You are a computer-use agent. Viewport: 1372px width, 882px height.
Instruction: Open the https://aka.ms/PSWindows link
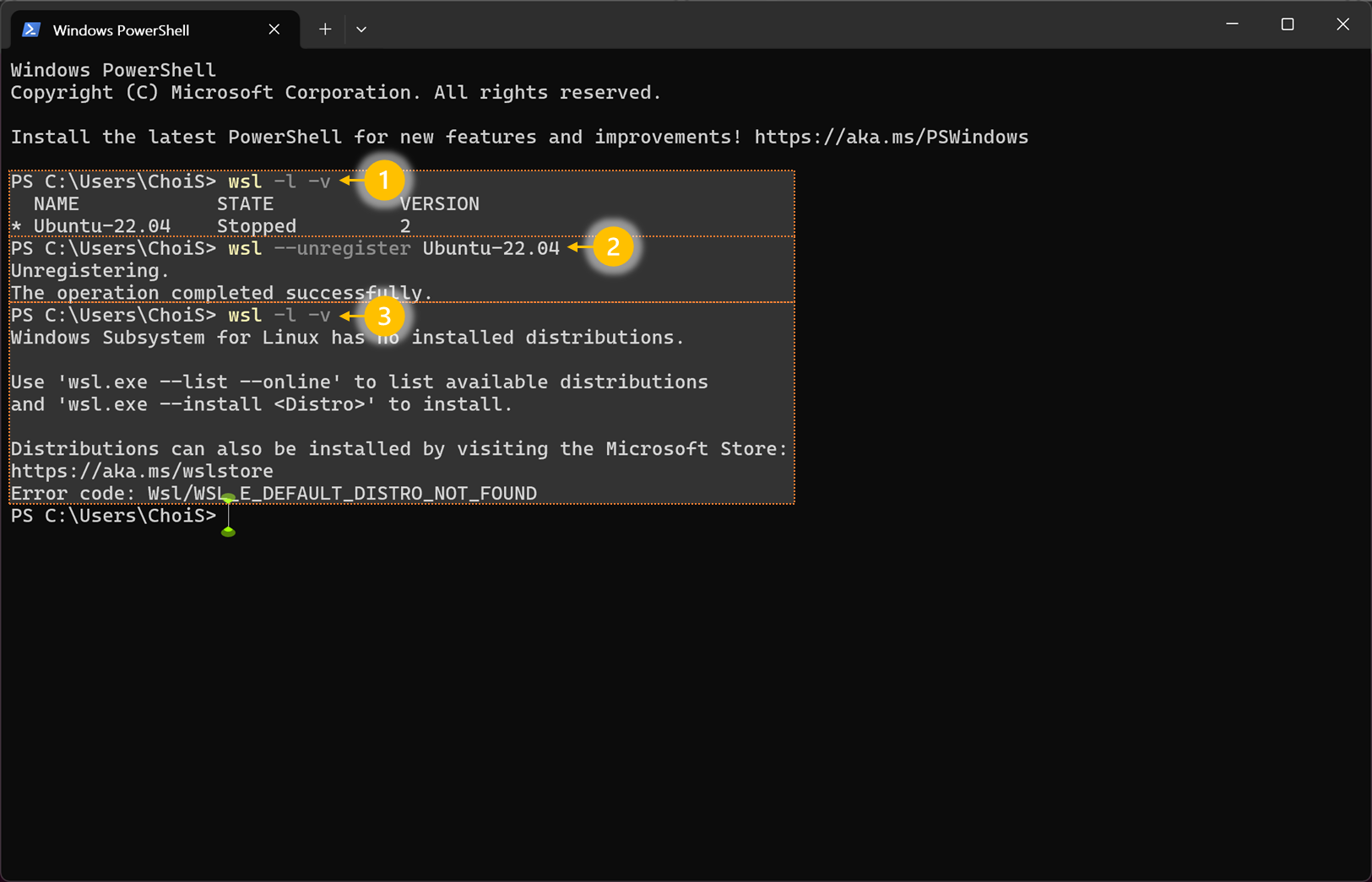point(892,137)
